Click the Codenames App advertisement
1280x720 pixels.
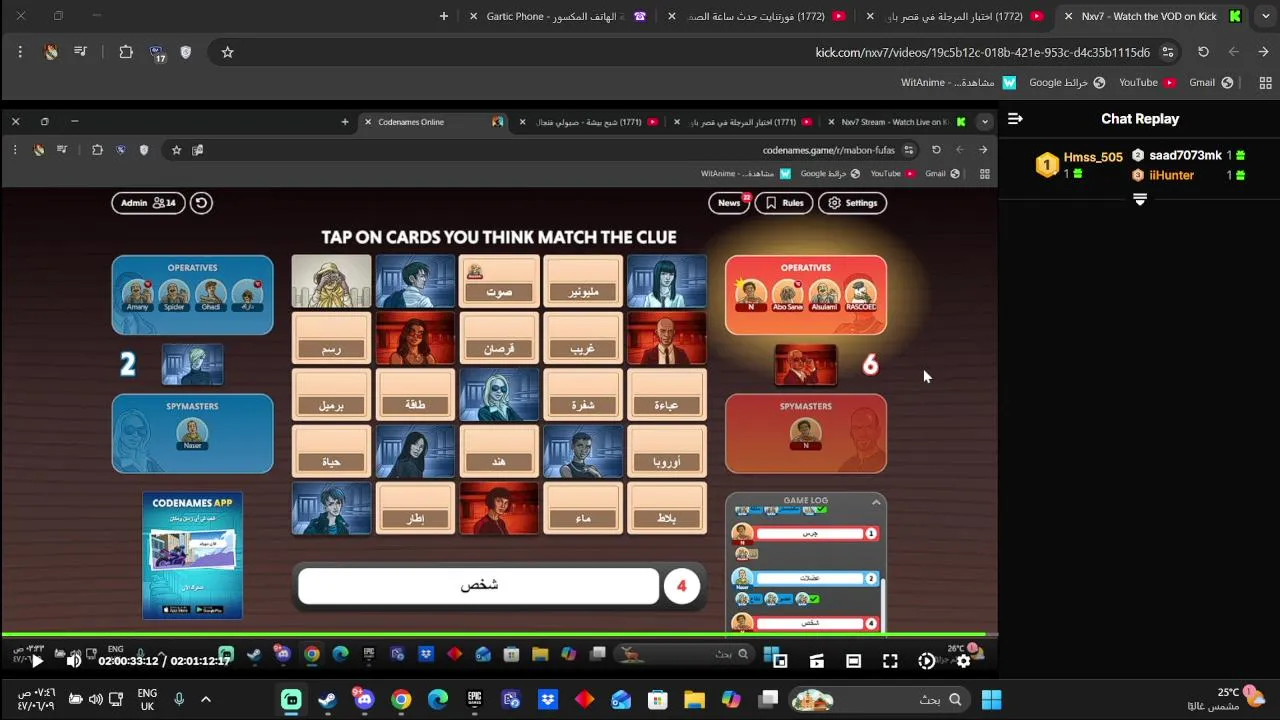click(192, 555)
